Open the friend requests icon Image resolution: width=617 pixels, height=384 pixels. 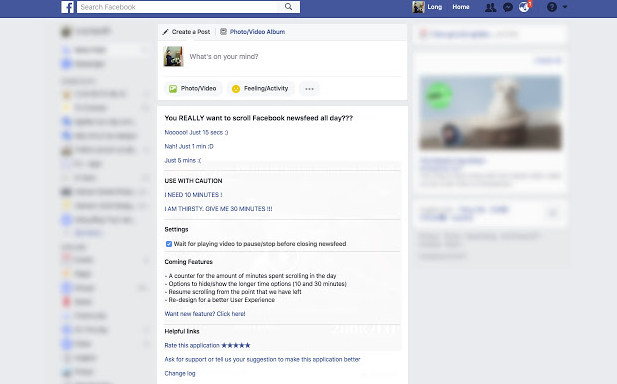(x=490, y=7)
